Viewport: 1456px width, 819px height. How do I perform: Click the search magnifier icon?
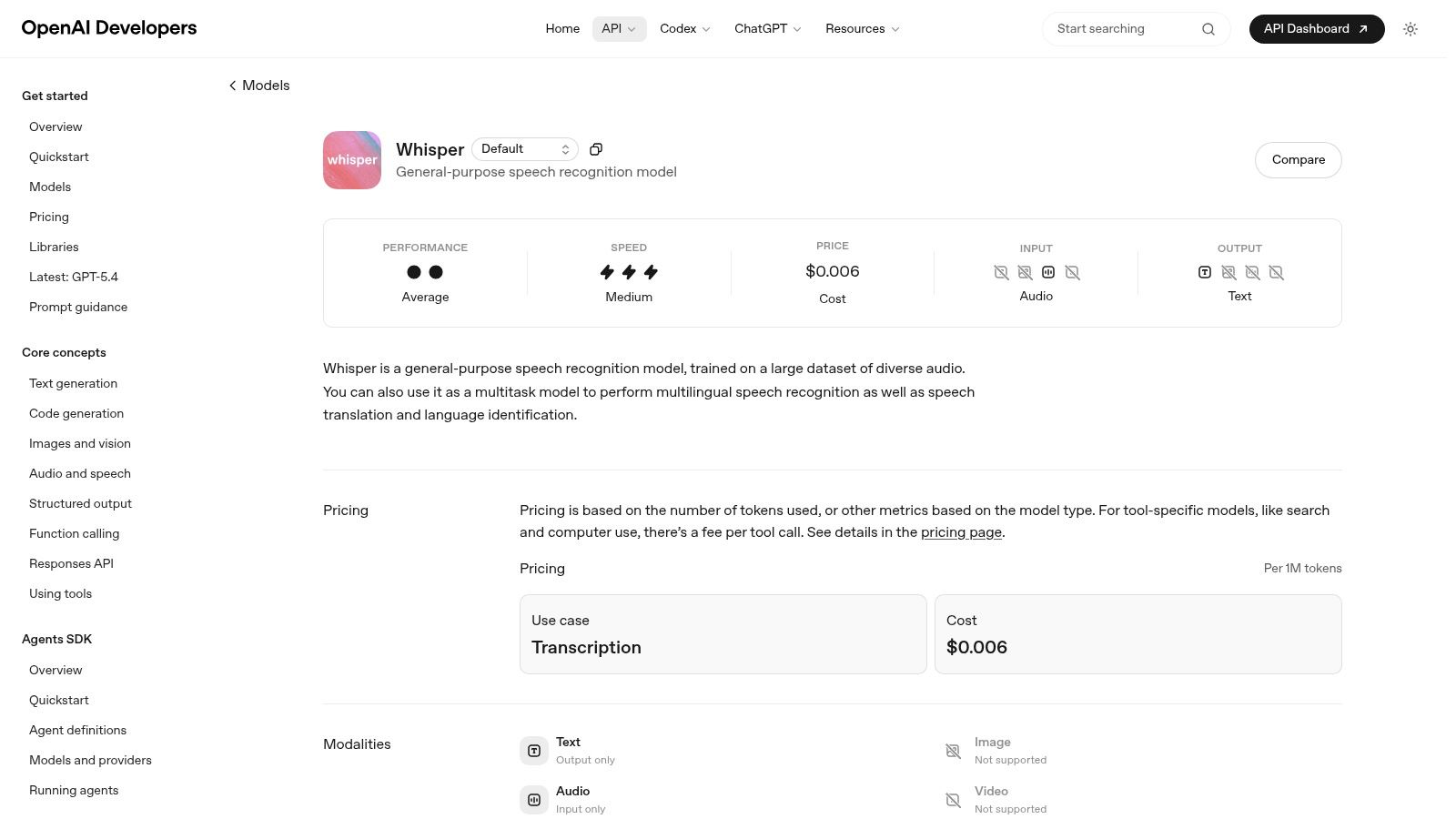pyautogui.click(x=1208, y=28)
